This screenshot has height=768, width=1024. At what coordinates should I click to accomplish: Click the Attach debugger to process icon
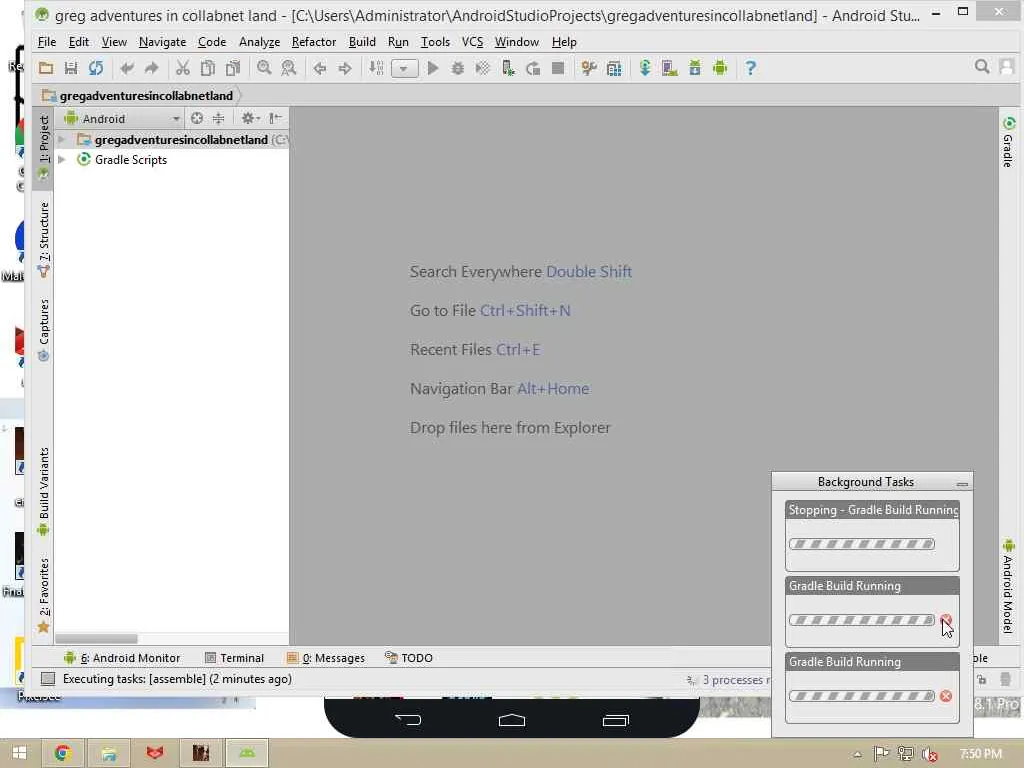(507, 68)
